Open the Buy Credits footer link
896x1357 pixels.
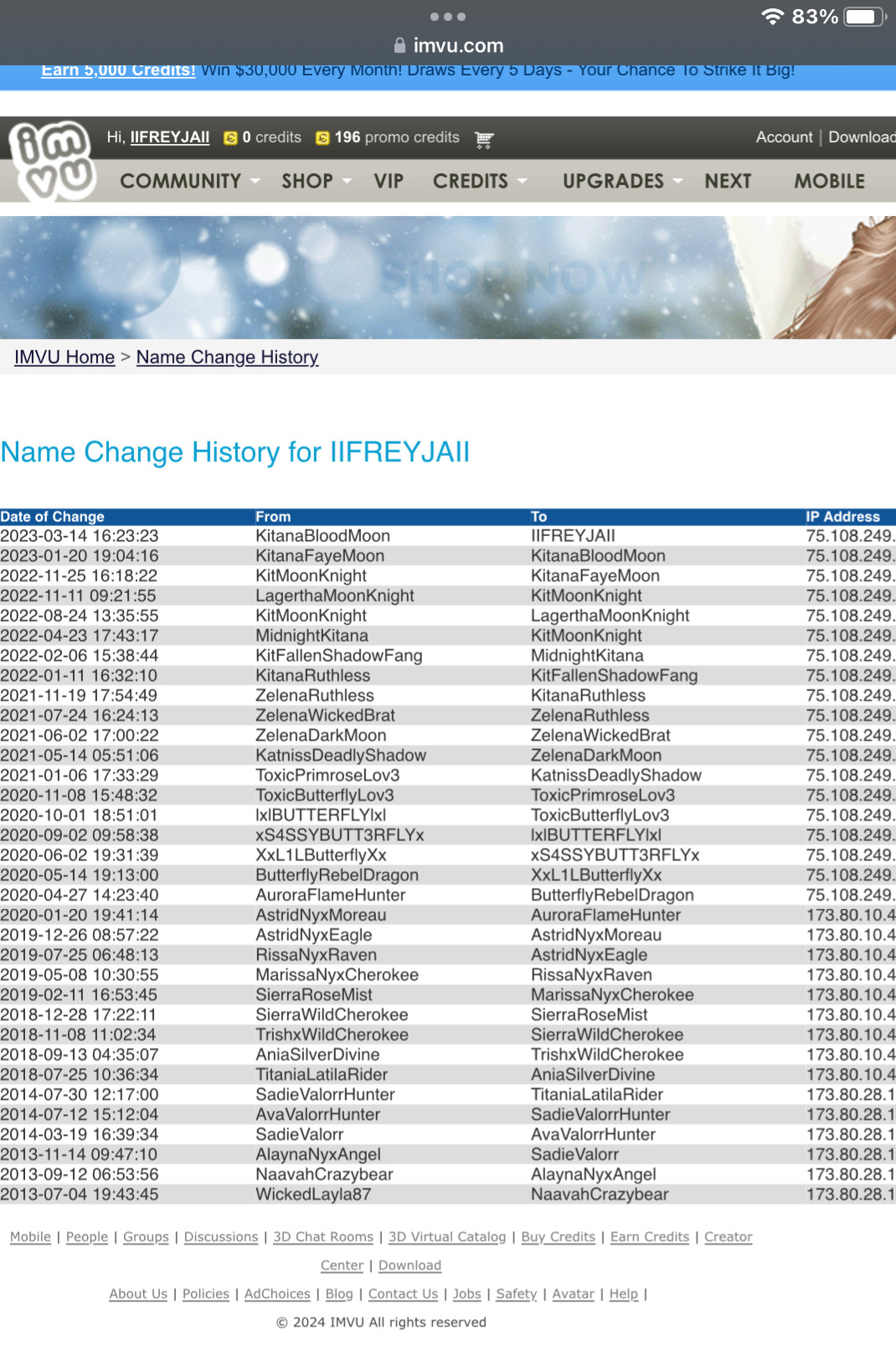559,1237
